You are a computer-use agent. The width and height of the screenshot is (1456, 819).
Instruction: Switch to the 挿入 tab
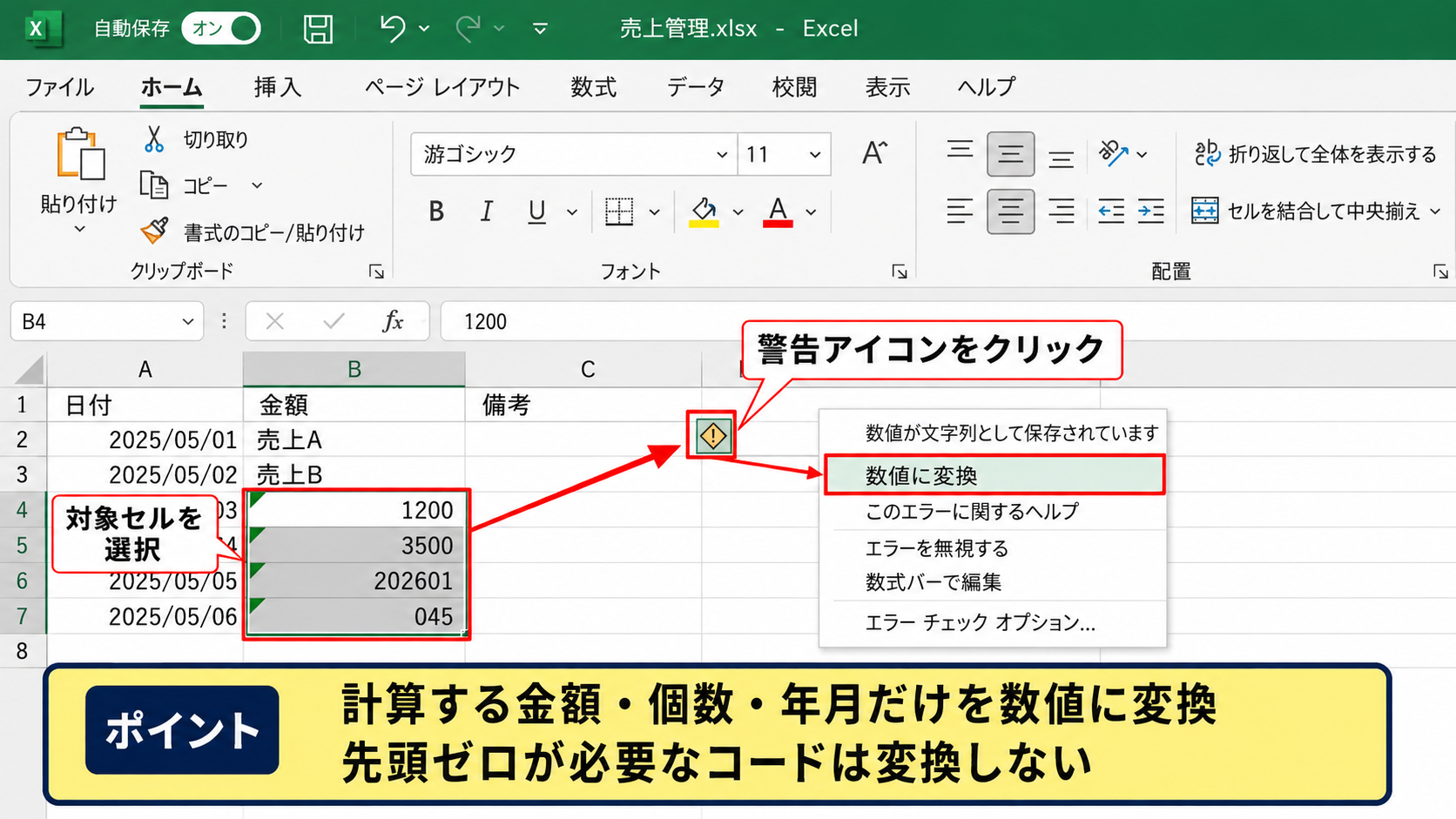(278, 87)
